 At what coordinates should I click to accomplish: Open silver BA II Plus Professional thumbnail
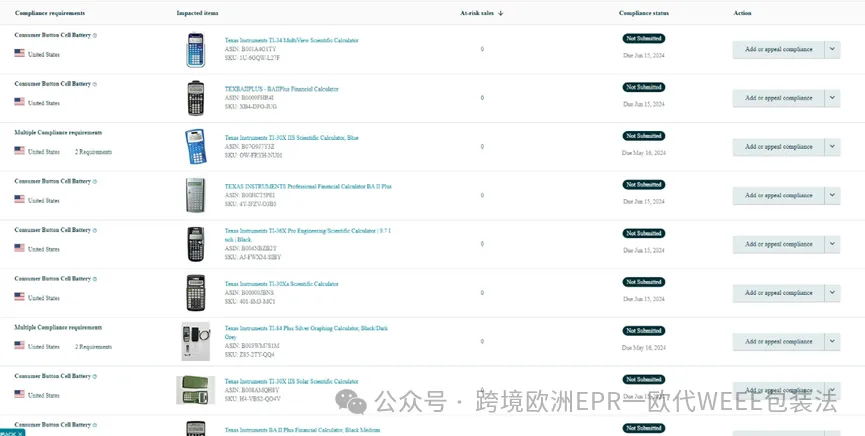pos(195,195)
